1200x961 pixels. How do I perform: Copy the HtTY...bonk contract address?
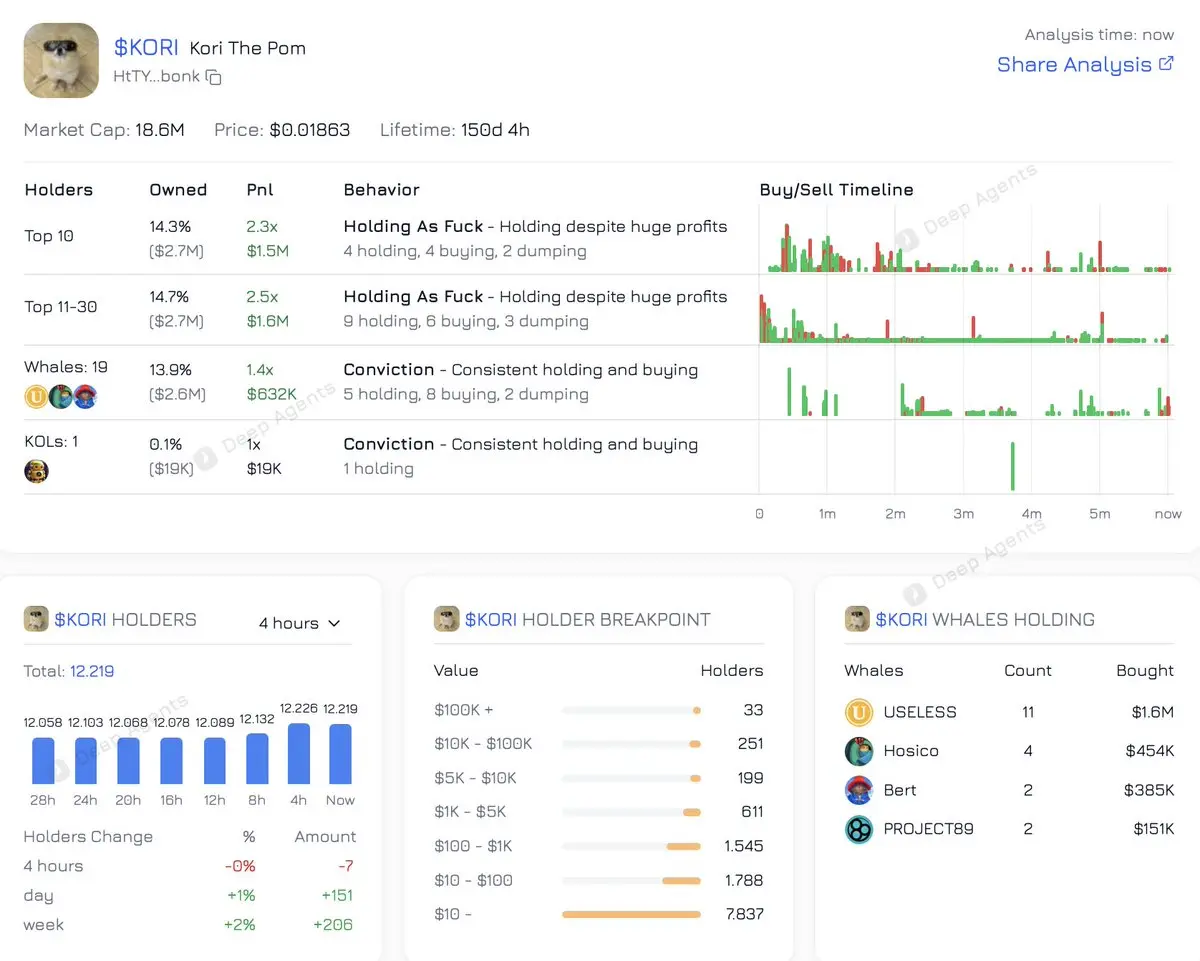pyautogui.click(x=214, y=77)
